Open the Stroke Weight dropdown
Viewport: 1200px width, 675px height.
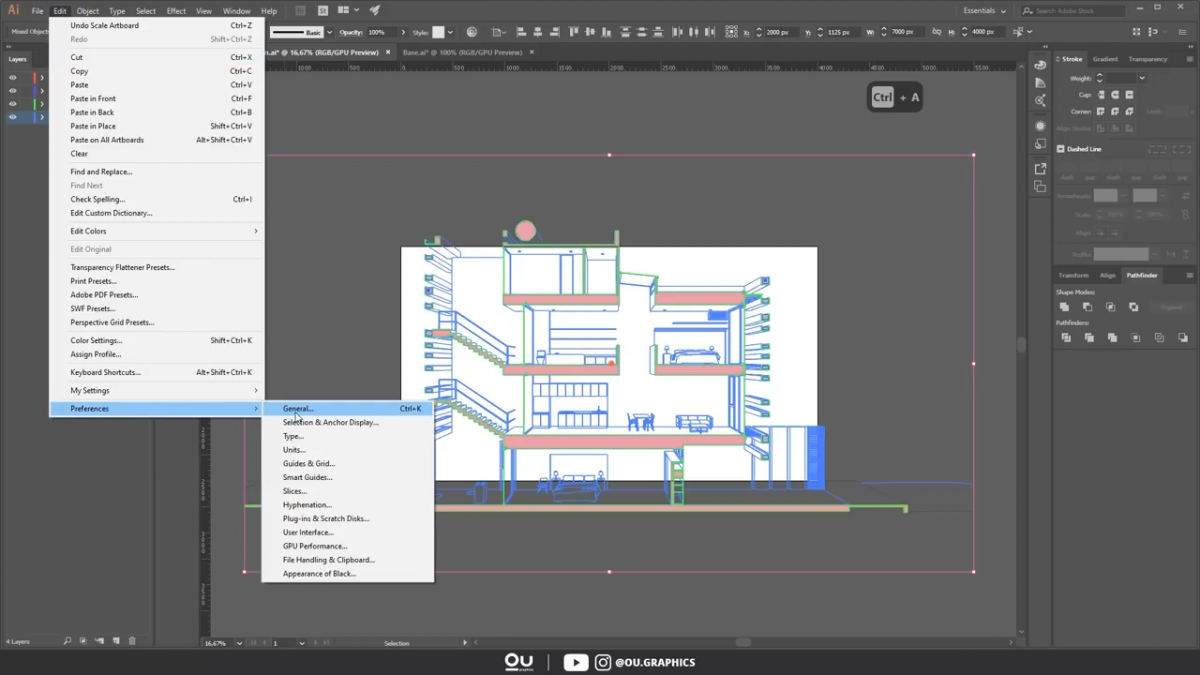(1141, 78)
